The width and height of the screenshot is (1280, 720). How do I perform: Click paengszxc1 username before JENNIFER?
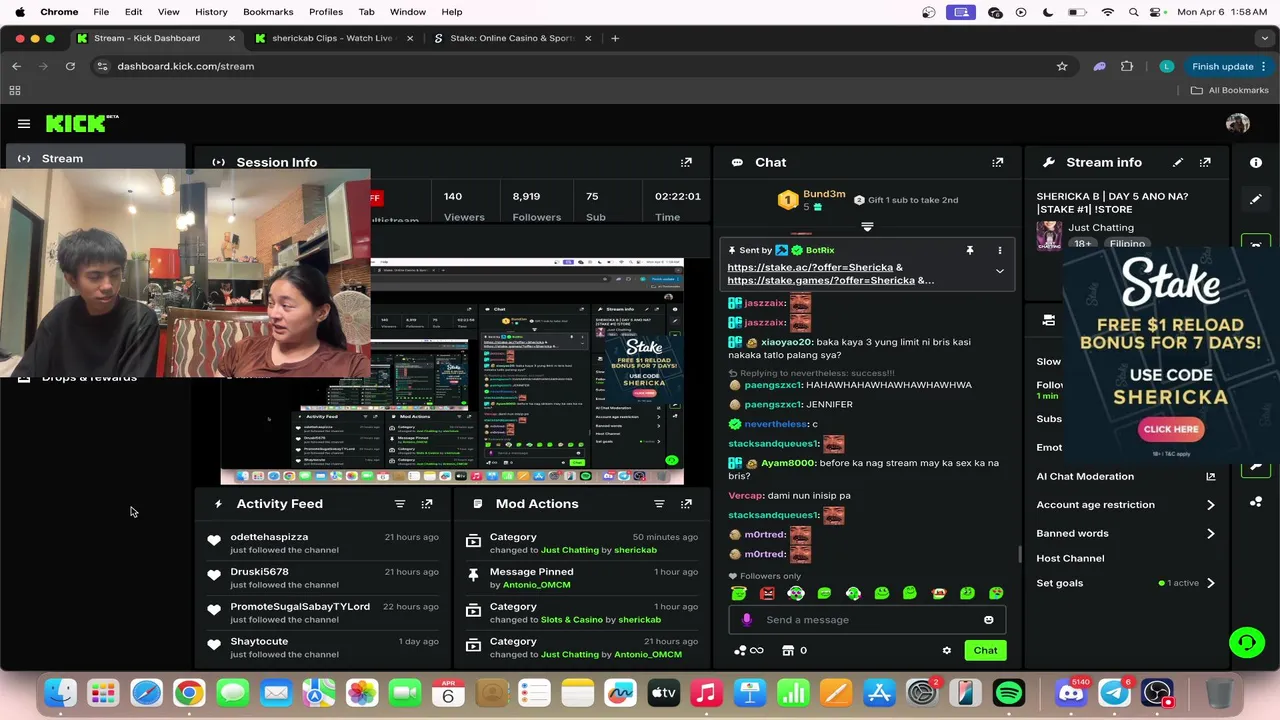[x=773, y=405]
